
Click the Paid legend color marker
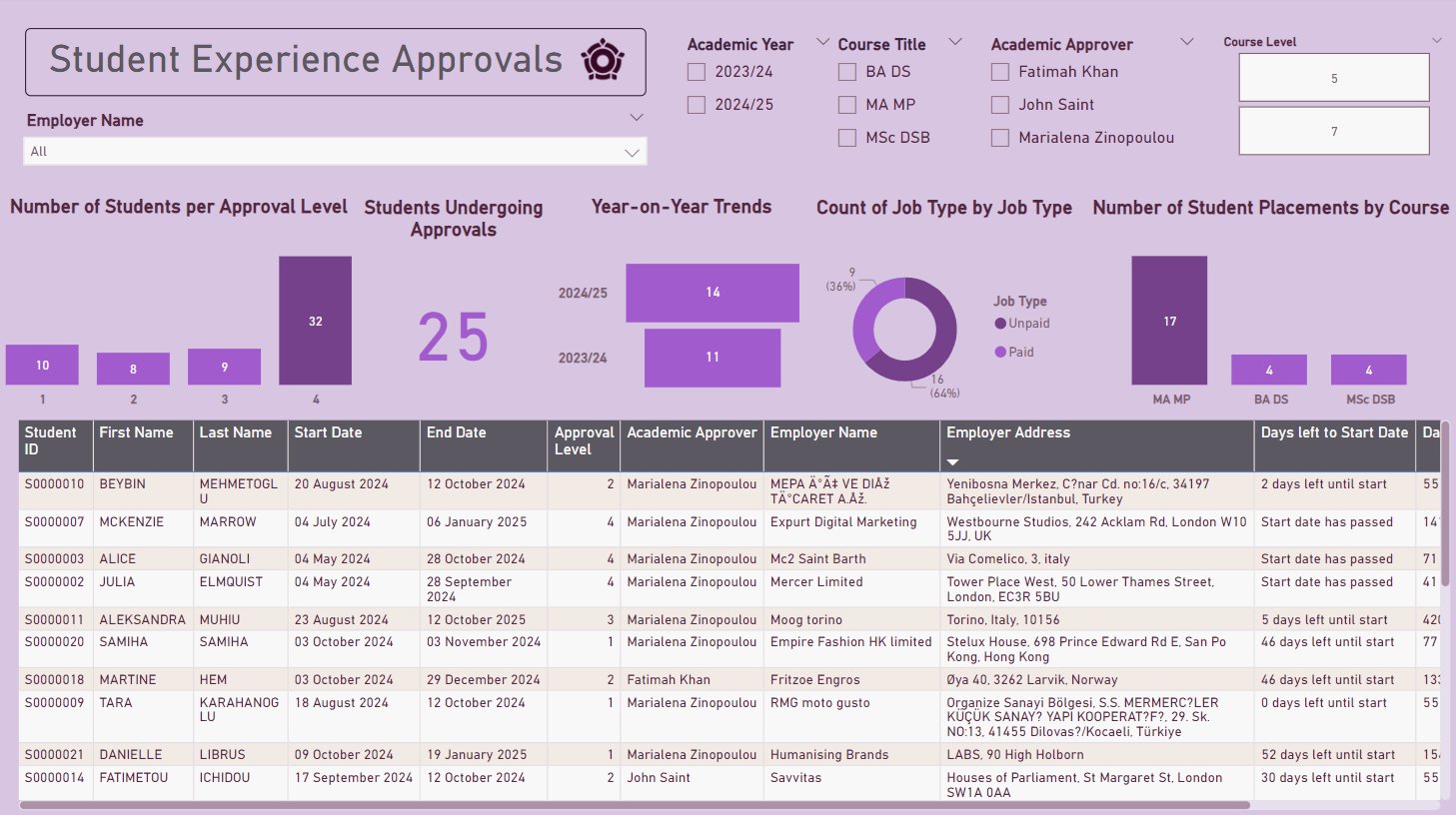[1000, 352]
